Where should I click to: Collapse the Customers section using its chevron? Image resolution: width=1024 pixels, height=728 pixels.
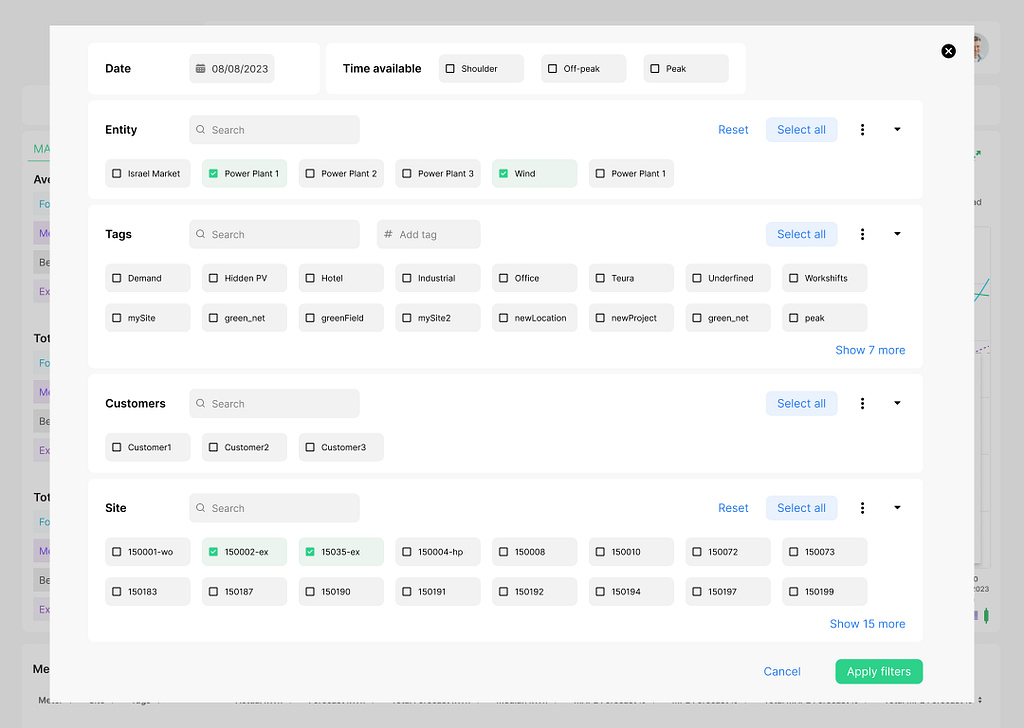click(896, 403)
